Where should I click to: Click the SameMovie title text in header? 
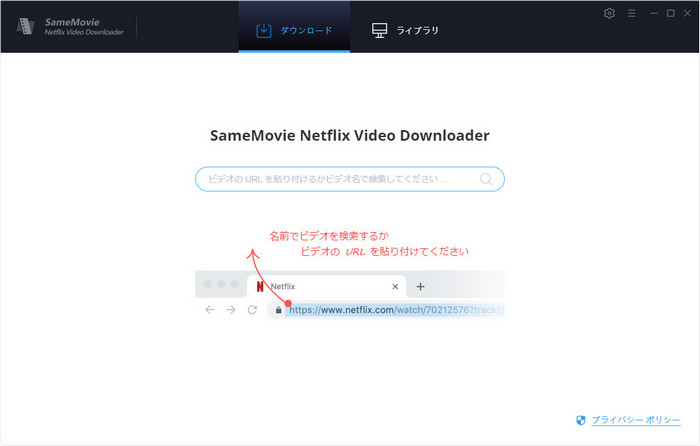[72, 22]
